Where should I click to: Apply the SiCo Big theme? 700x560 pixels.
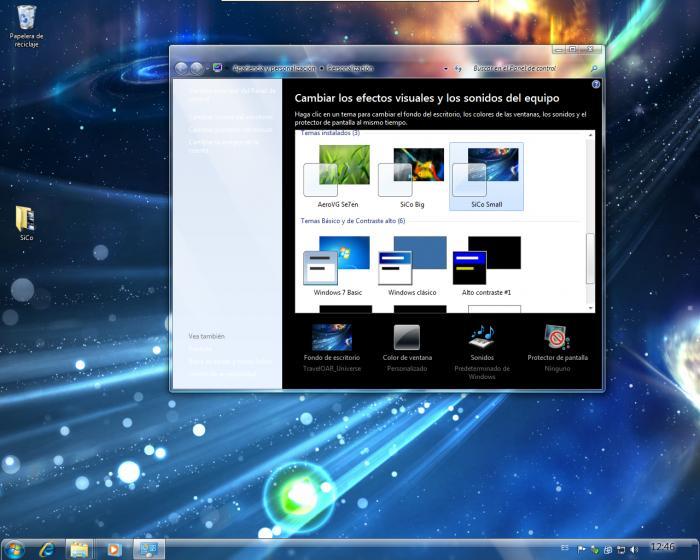tap(412, 176)
